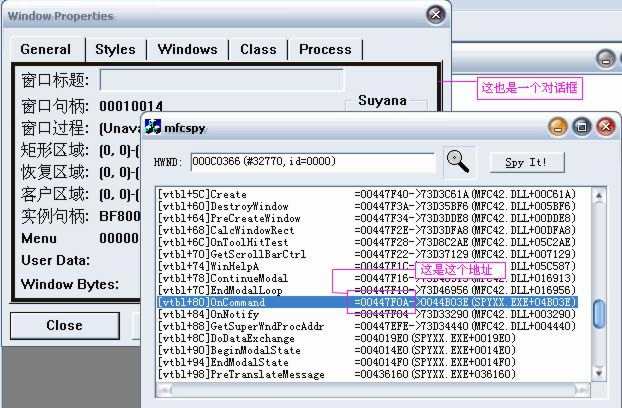
Task: Click the Close button in Window Properties
Action: coord(64,325)
